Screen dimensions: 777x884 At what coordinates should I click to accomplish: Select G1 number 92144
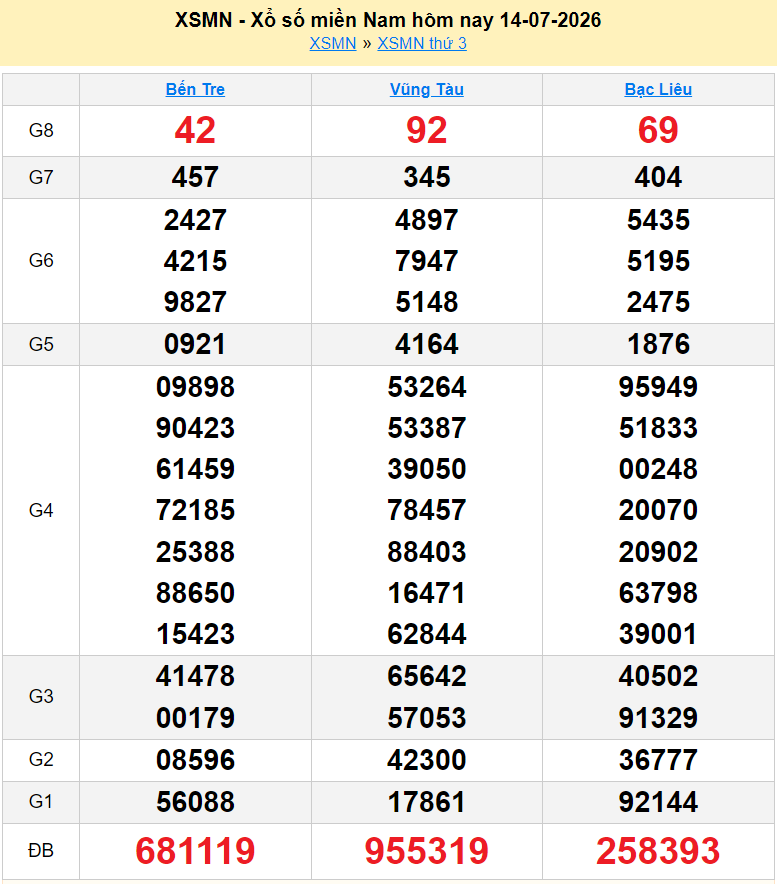[x=658, y=802]
